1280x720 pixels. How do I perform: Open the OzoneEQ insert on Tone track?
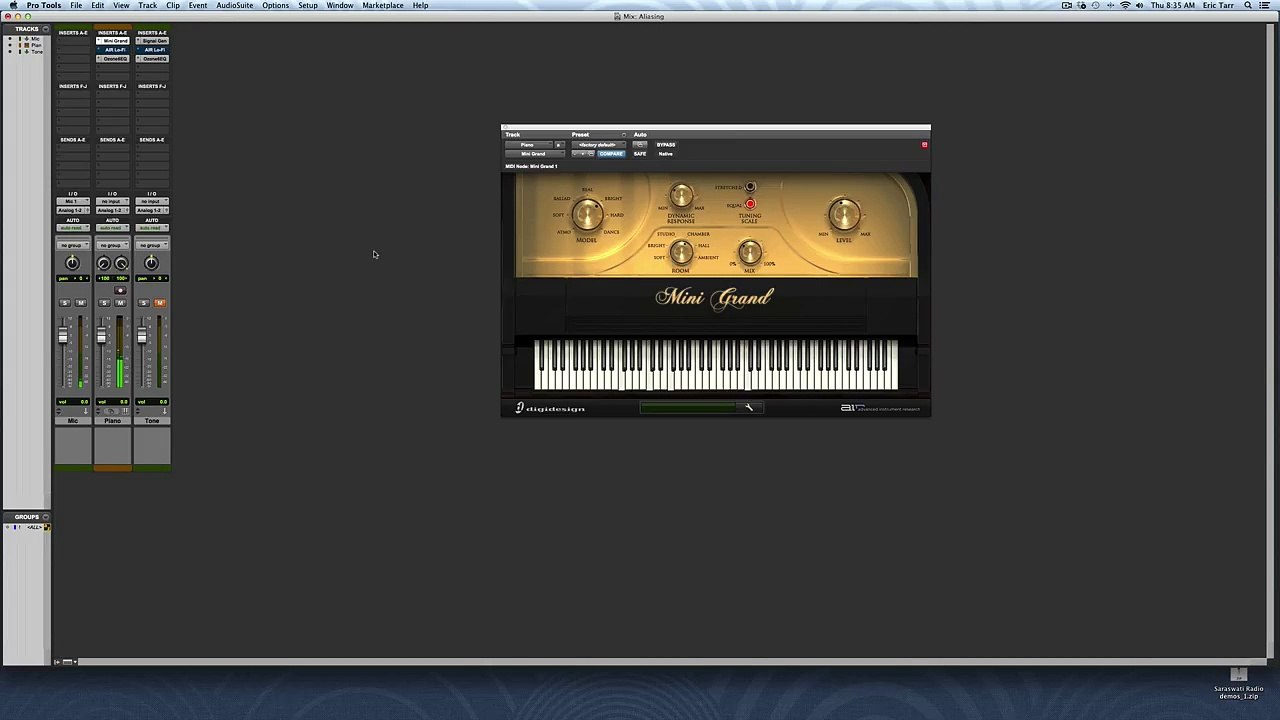click(x=155, y=59)
